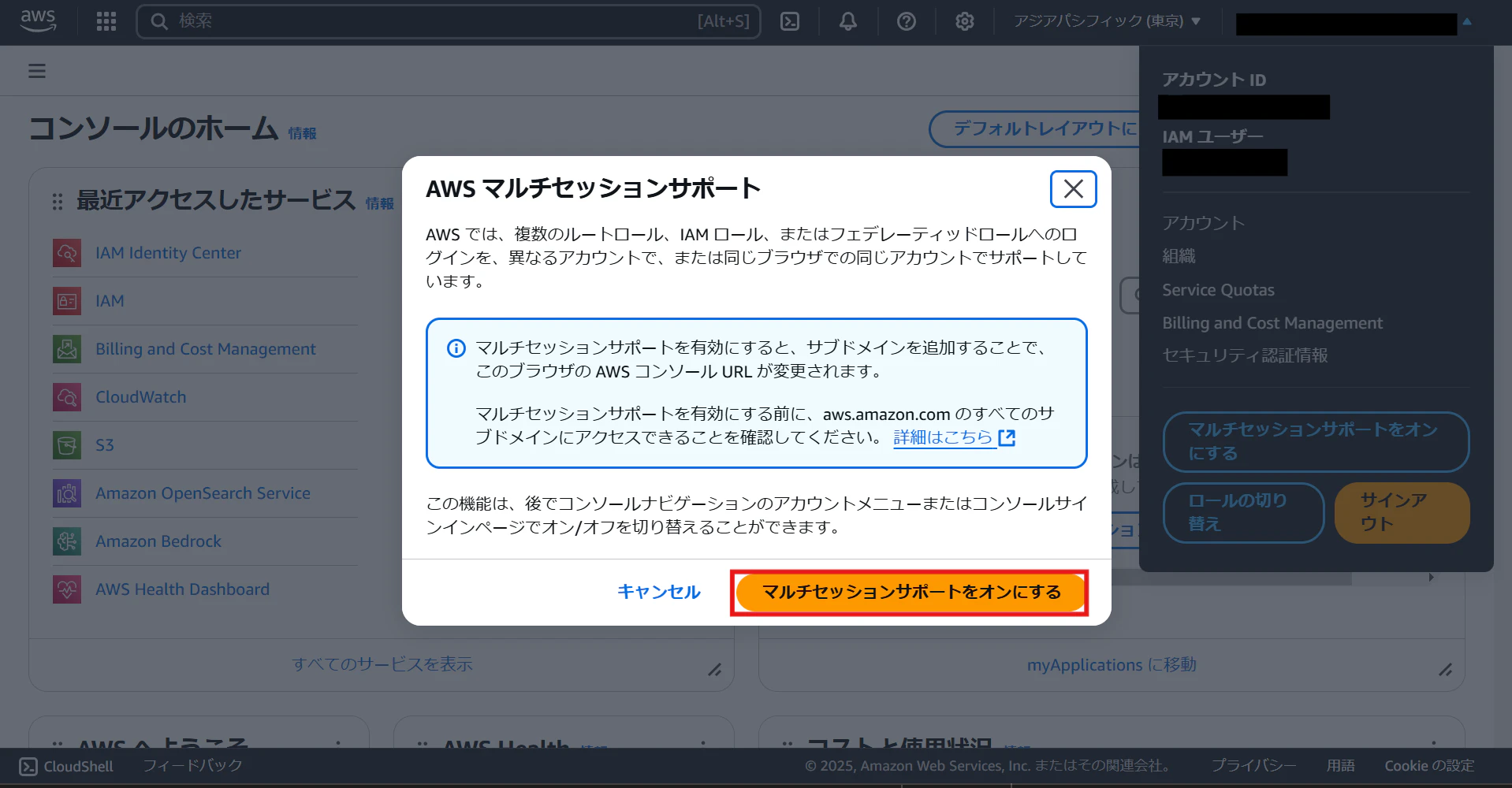Click キャンセル in the dialog

click(658, 592)
